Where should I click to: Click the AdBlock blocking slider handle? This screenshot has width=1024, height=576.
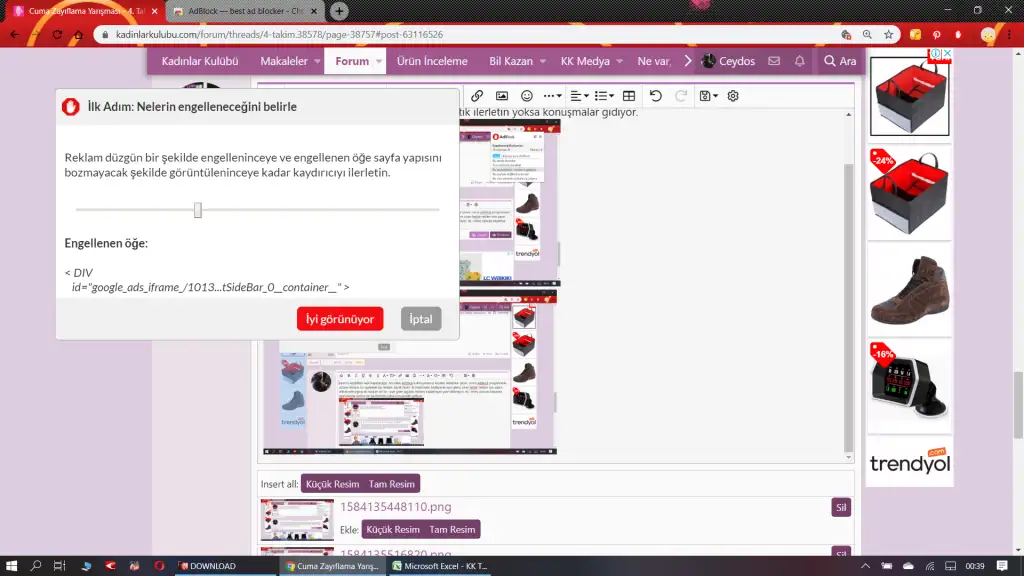pos(198,210)
